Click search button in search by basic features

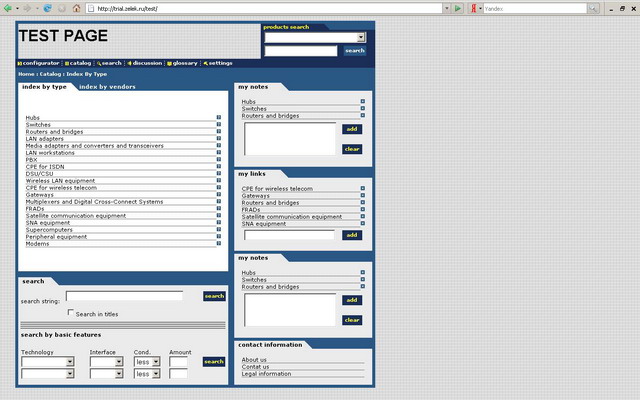214,362
